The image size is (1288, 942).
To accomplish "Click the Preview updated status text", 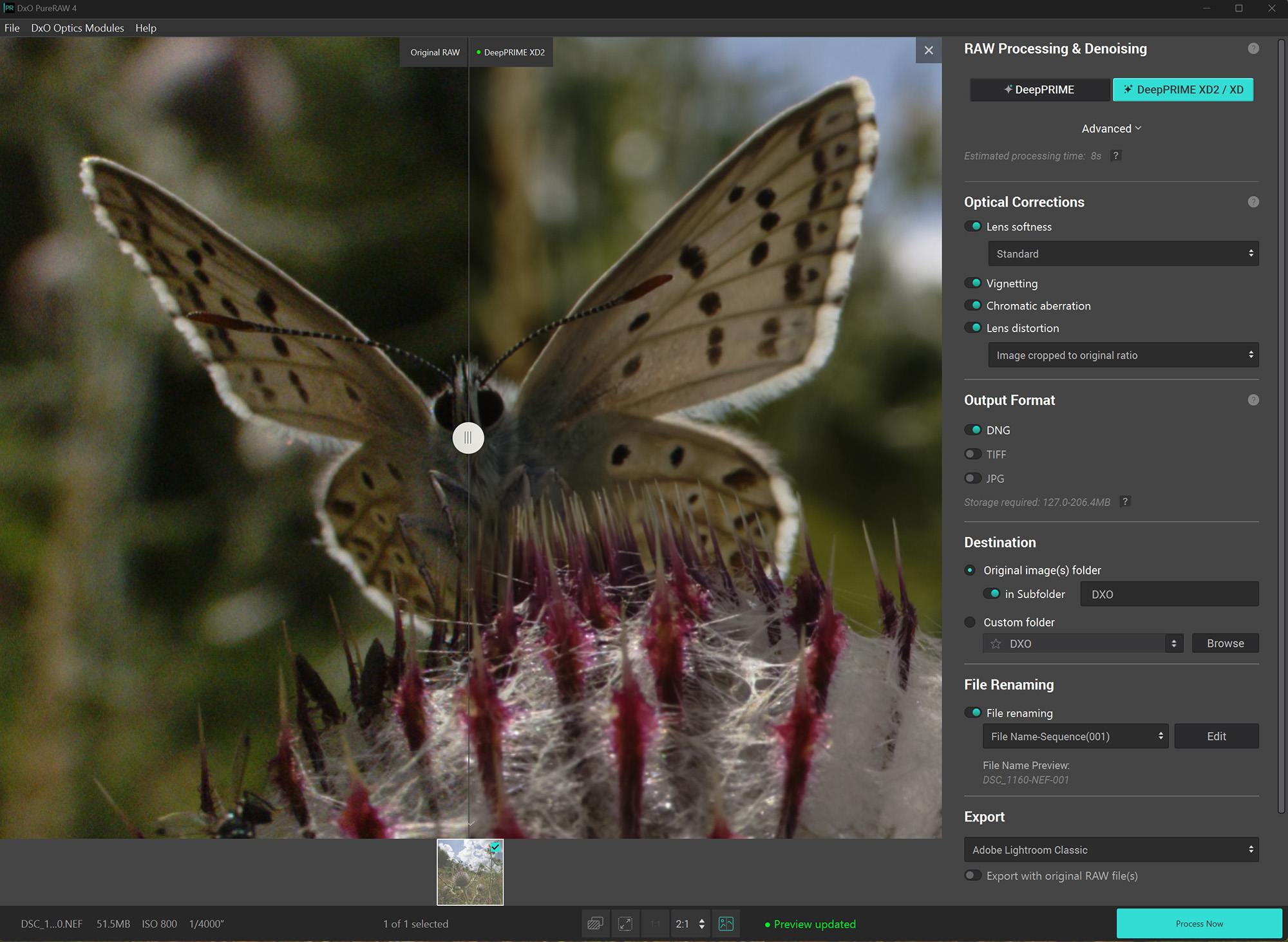I will click(x=815, y=925).
